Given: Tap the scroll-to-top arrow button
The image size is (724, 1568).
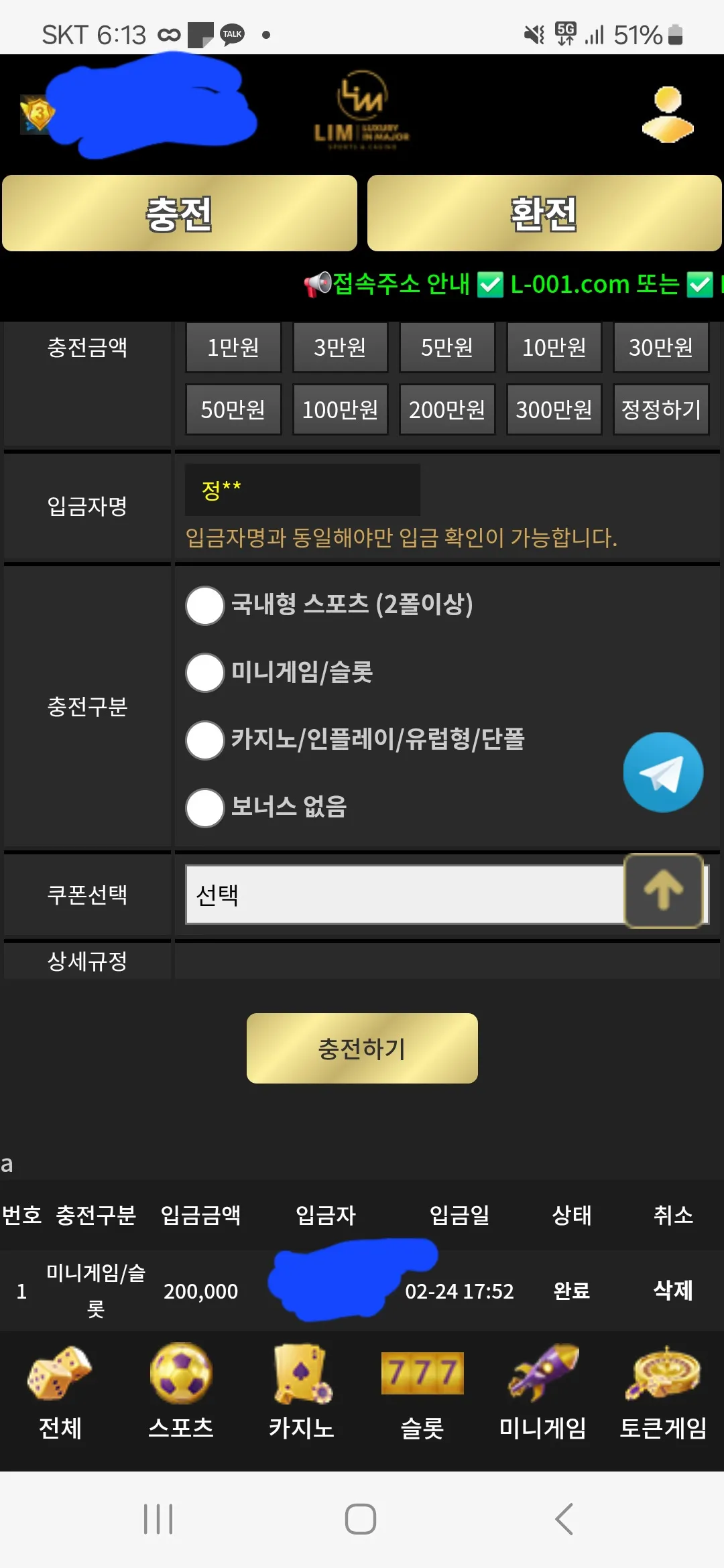Looking at the screenshot, I should pyautogui.click(x=664, y=891).
